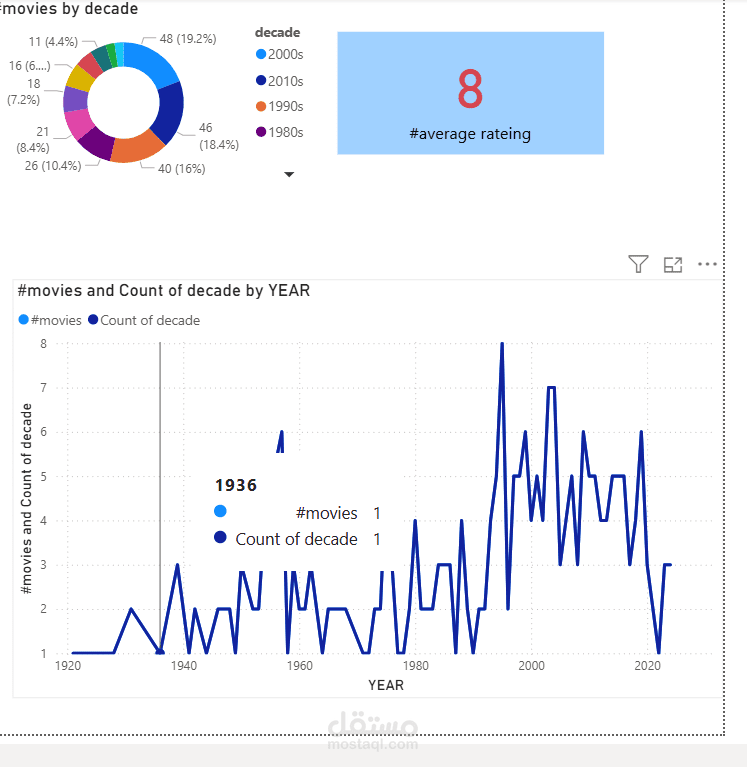This screenshot has height=767, width=747.
Task: Select the pink 21 (8.4%) donut slice
Action: click(x=78, y=123)
